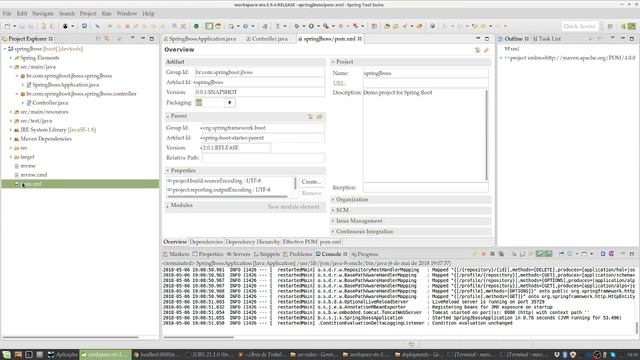
Task: Toggle Show Console When Standard Error Changes
Action: tap(549, 254)
